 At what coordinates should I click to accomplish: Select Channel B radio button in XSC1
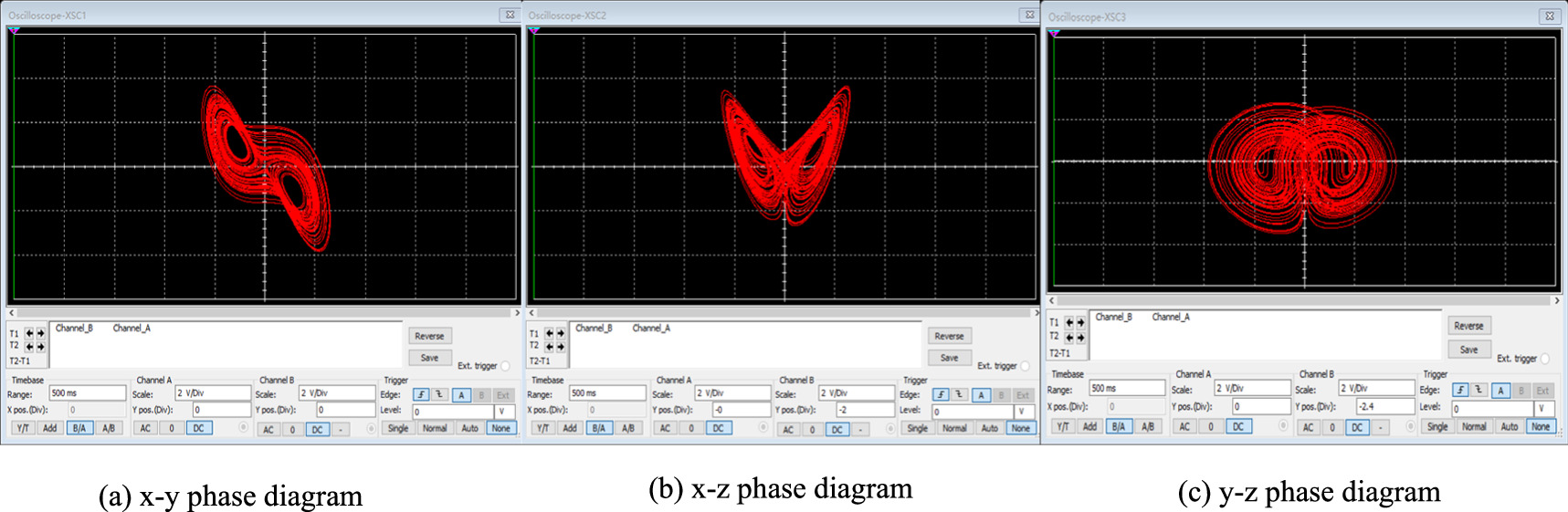[x=371, y=428]
